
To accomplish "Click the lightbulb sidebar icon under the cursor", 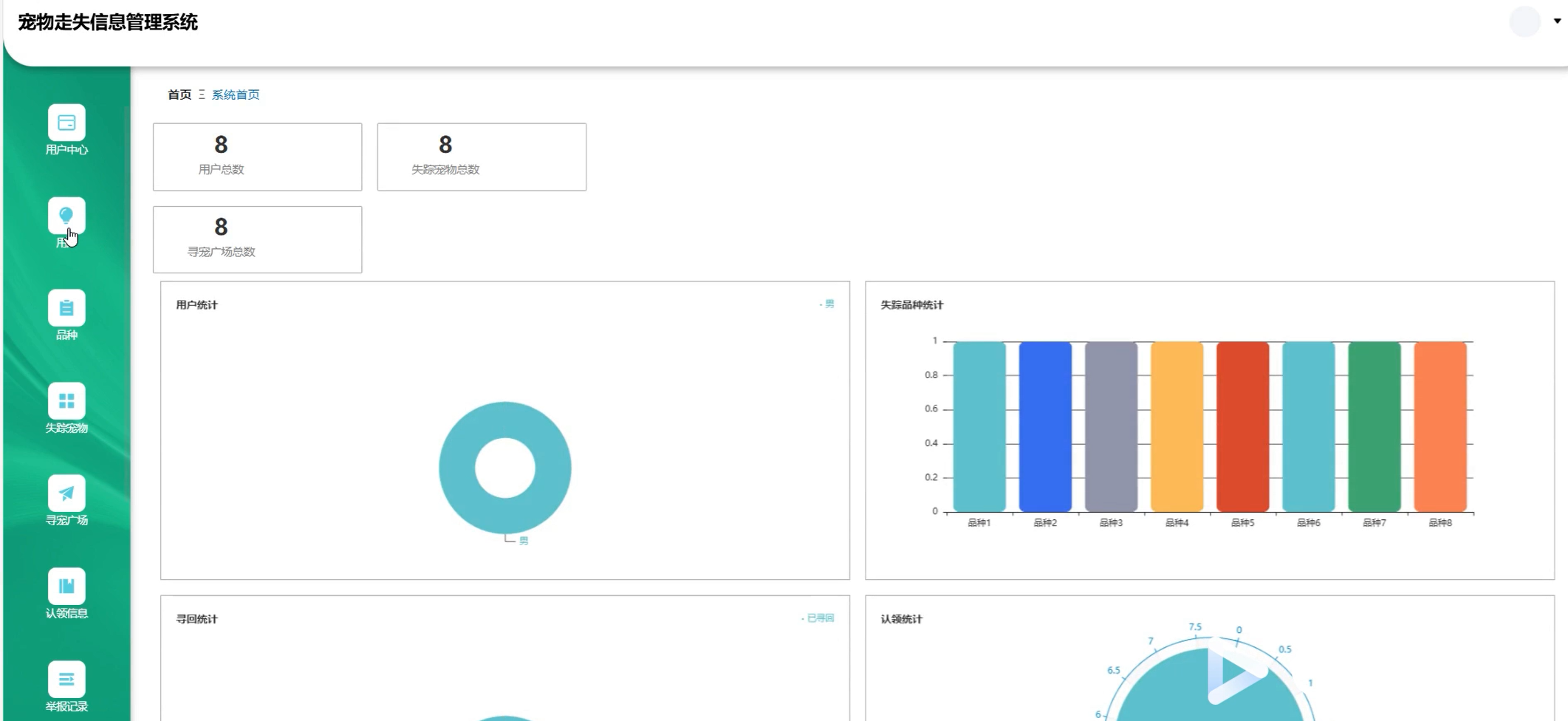I will (66, 216).
